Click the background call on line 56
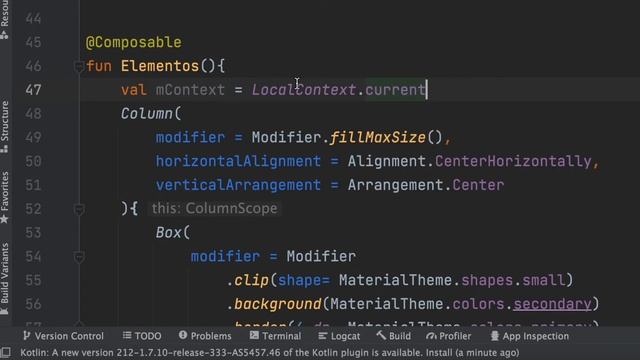Screen dimensions: 640x360 [x=278, y=304]
